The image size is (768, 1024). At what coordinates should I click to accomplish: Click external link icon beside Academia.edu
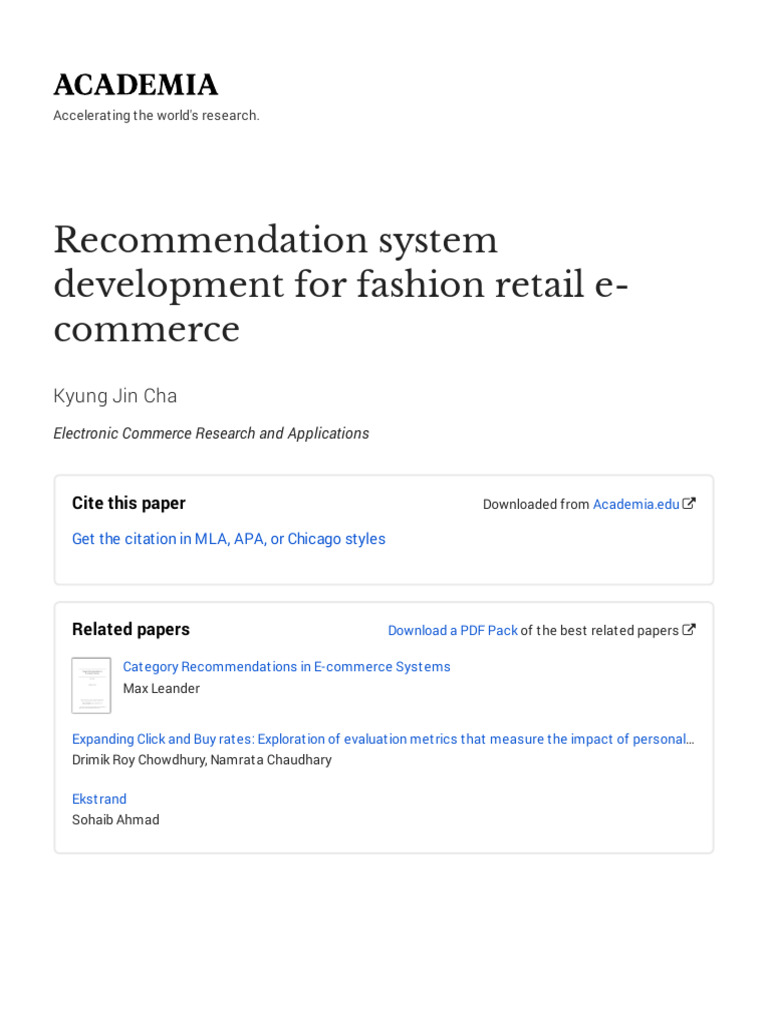689,504
